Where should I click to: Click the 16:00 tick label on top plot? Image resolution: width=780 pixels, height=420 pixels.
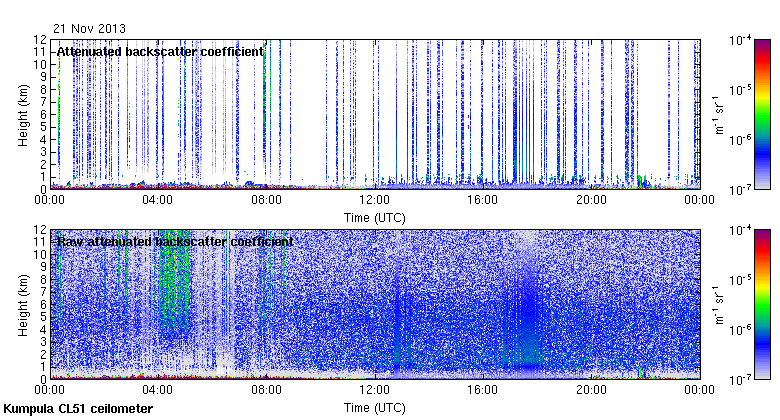pos(483,200)
